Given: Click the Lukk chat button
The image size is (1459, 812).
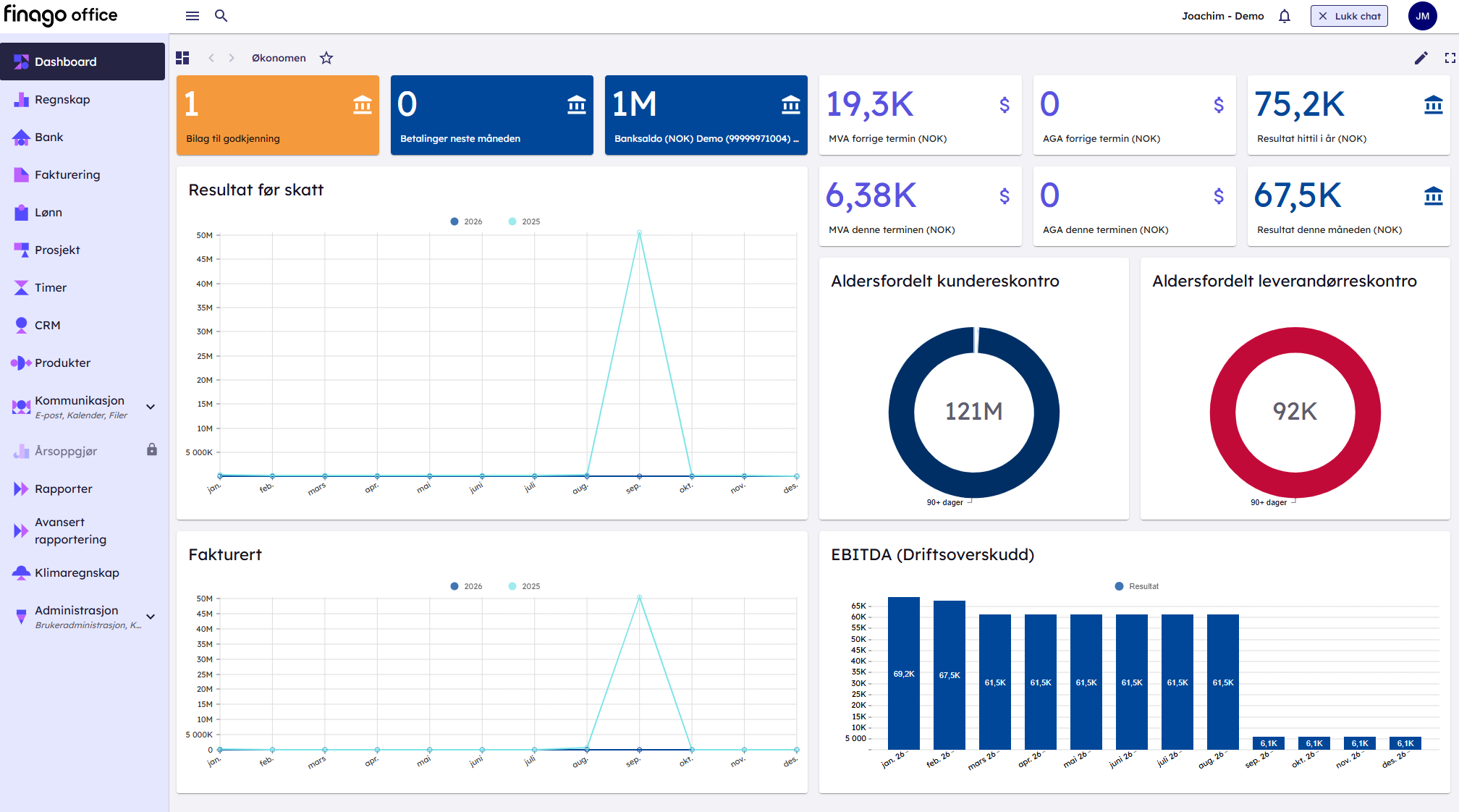Looking at the screenshot, I should point(1349,16).
